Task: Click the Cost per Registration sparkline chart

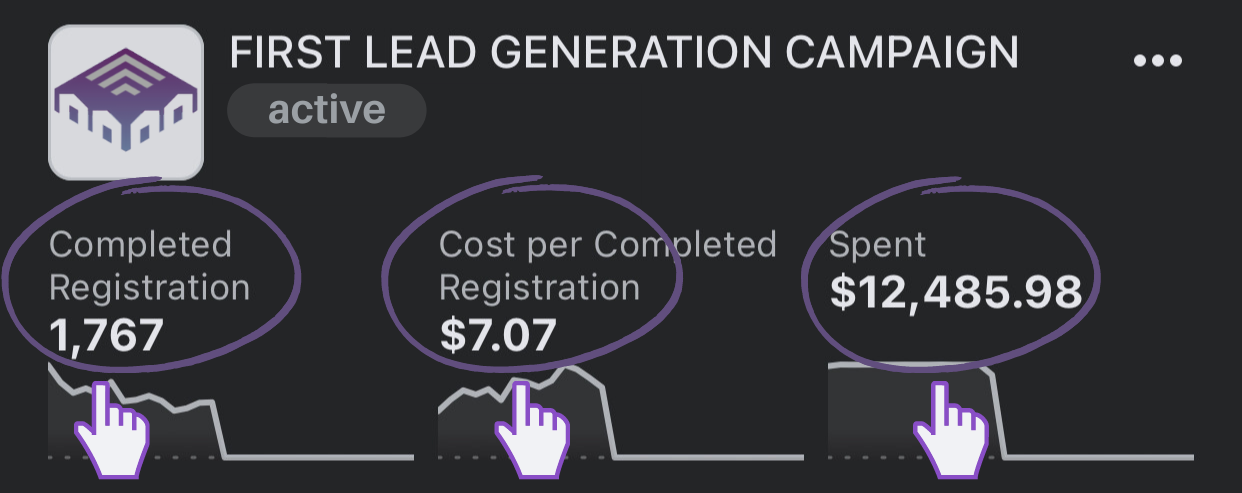Action: point(620,412)
